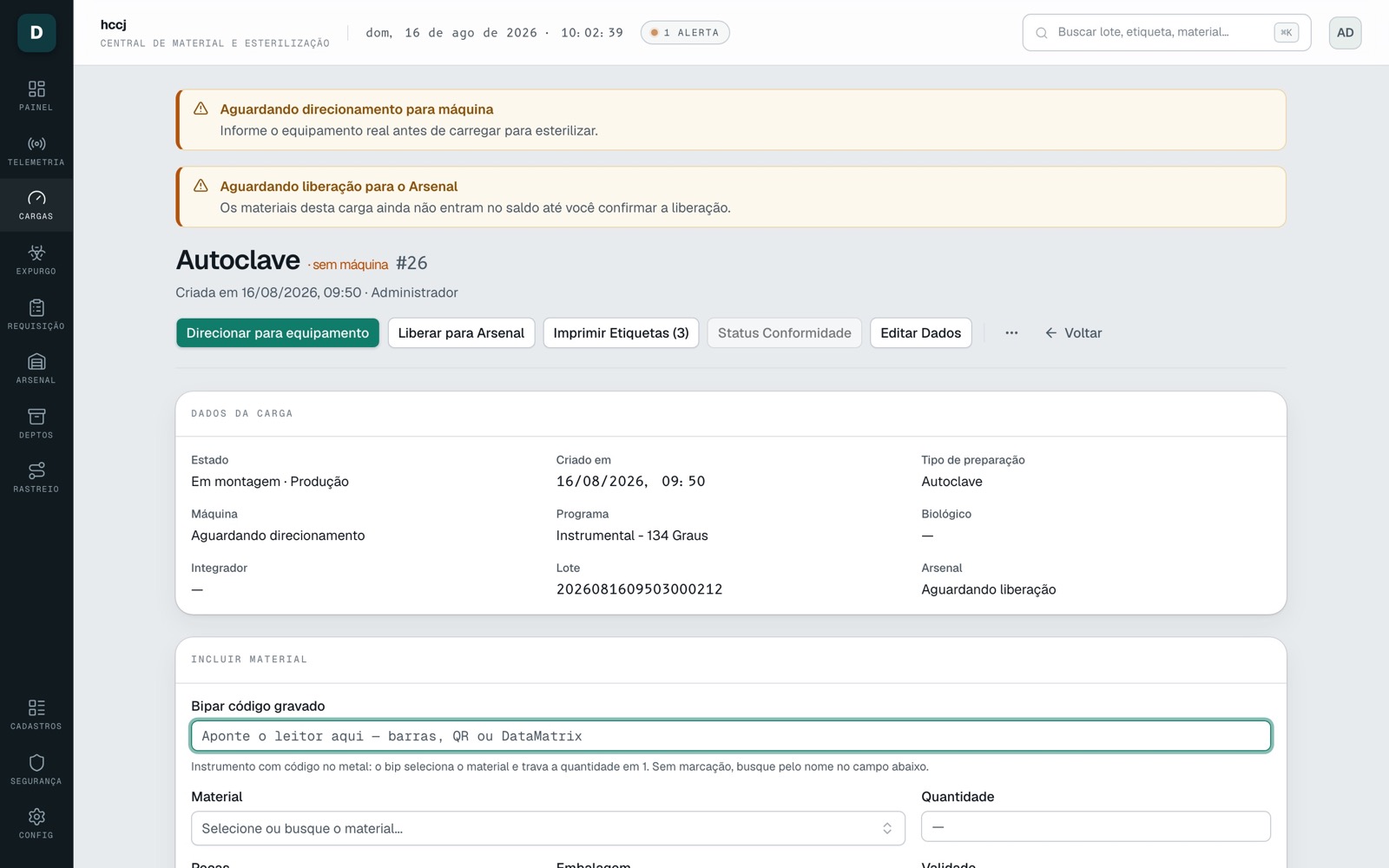Click the header clock time 10:02:39
Screen dimensions: 1389x868
(x=592, y=33)
